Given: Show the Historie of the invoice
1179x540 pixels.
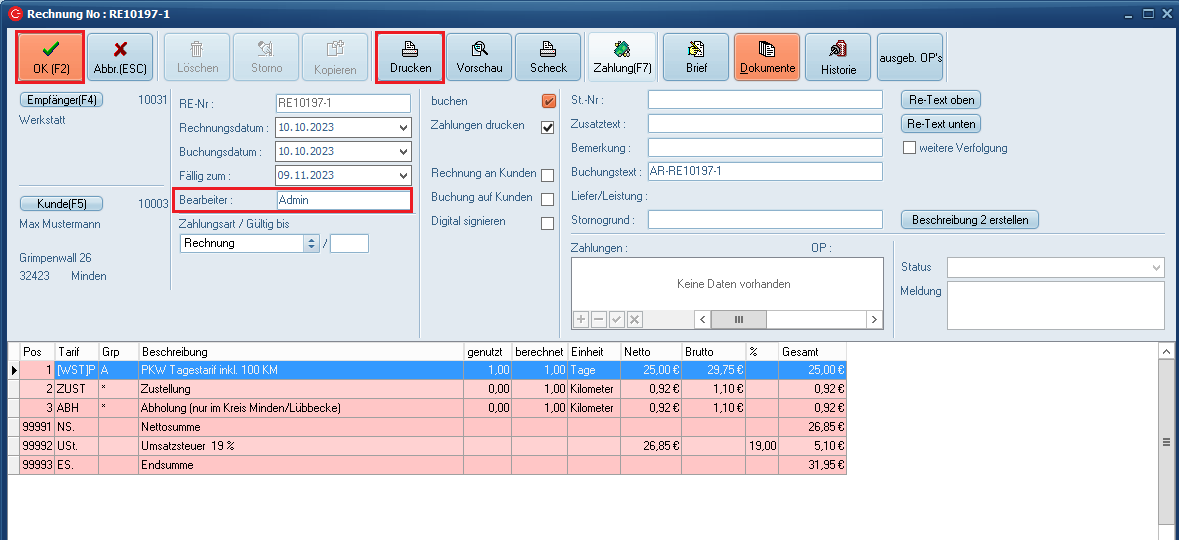Looking at the screenshot, I should click(x=838, y=57).
